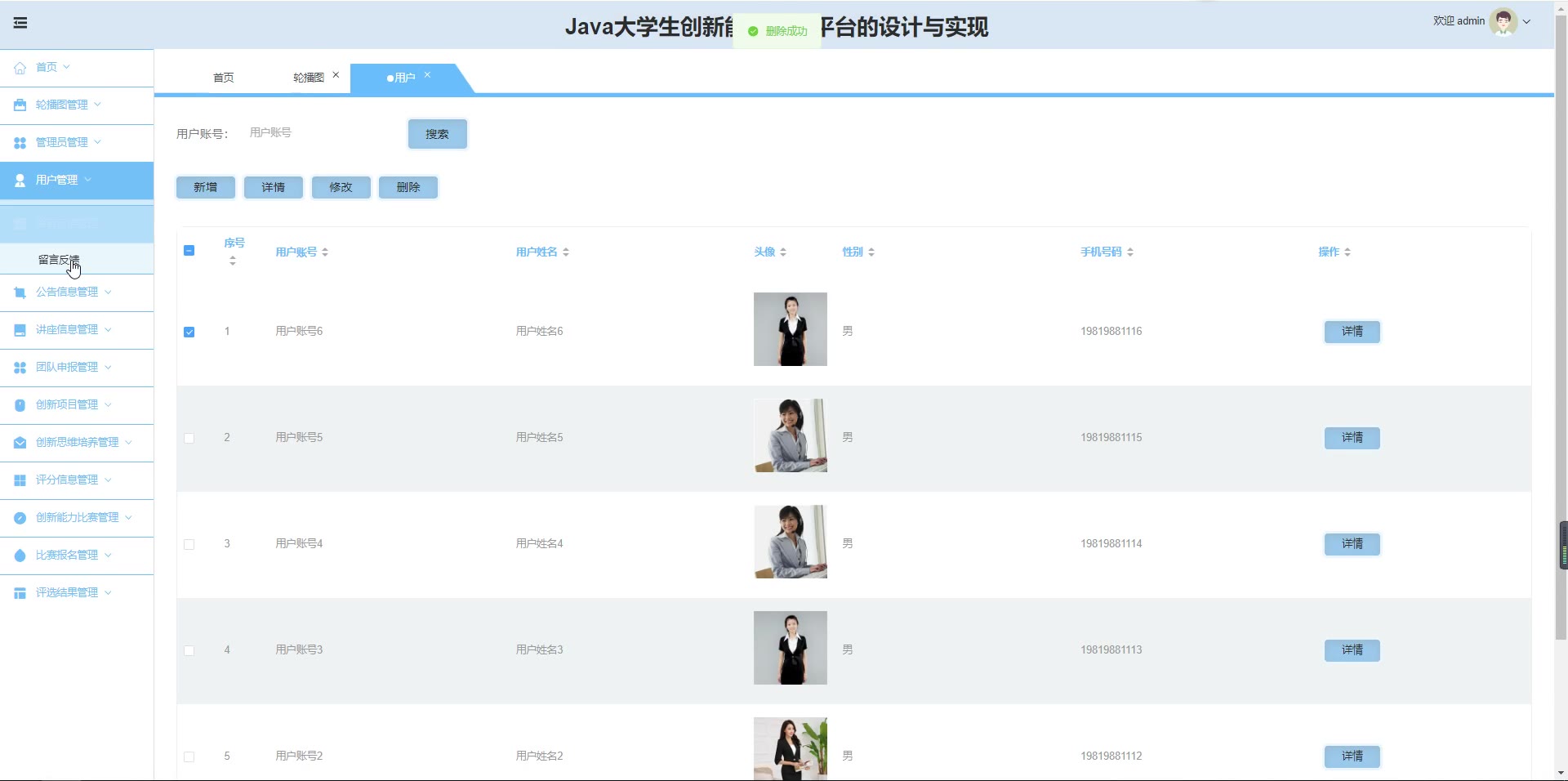
Task: Close the 轮播图 tab
Action: [x=336, y=74]
